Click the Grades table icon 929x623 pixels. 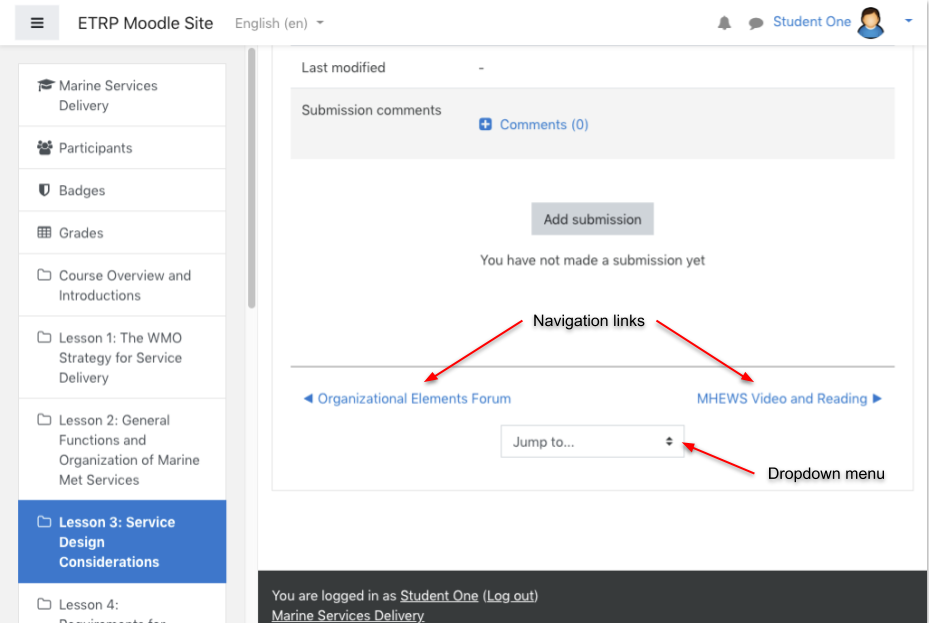pyautogui.click(x=44, y=232)
